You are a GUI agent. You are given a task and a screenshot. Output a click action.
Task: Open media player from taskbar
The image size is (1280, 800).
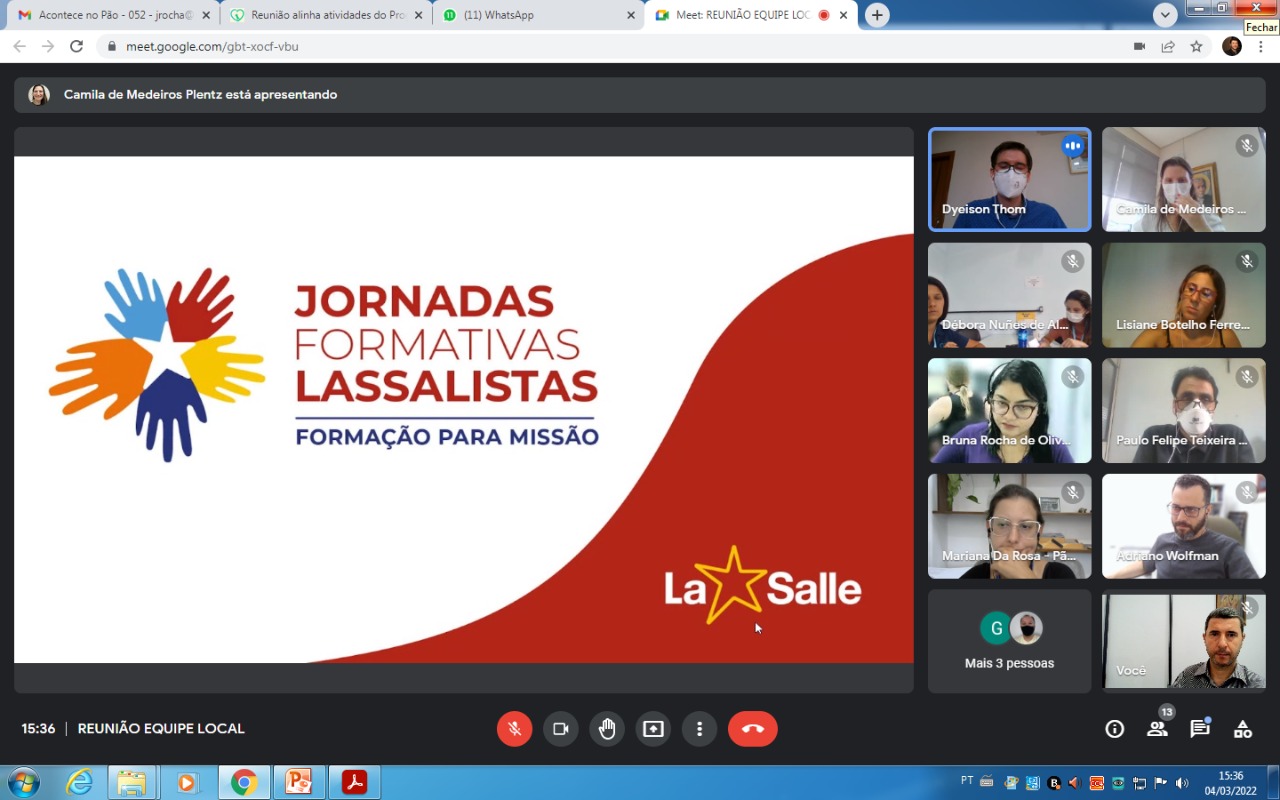coord(187,782)
